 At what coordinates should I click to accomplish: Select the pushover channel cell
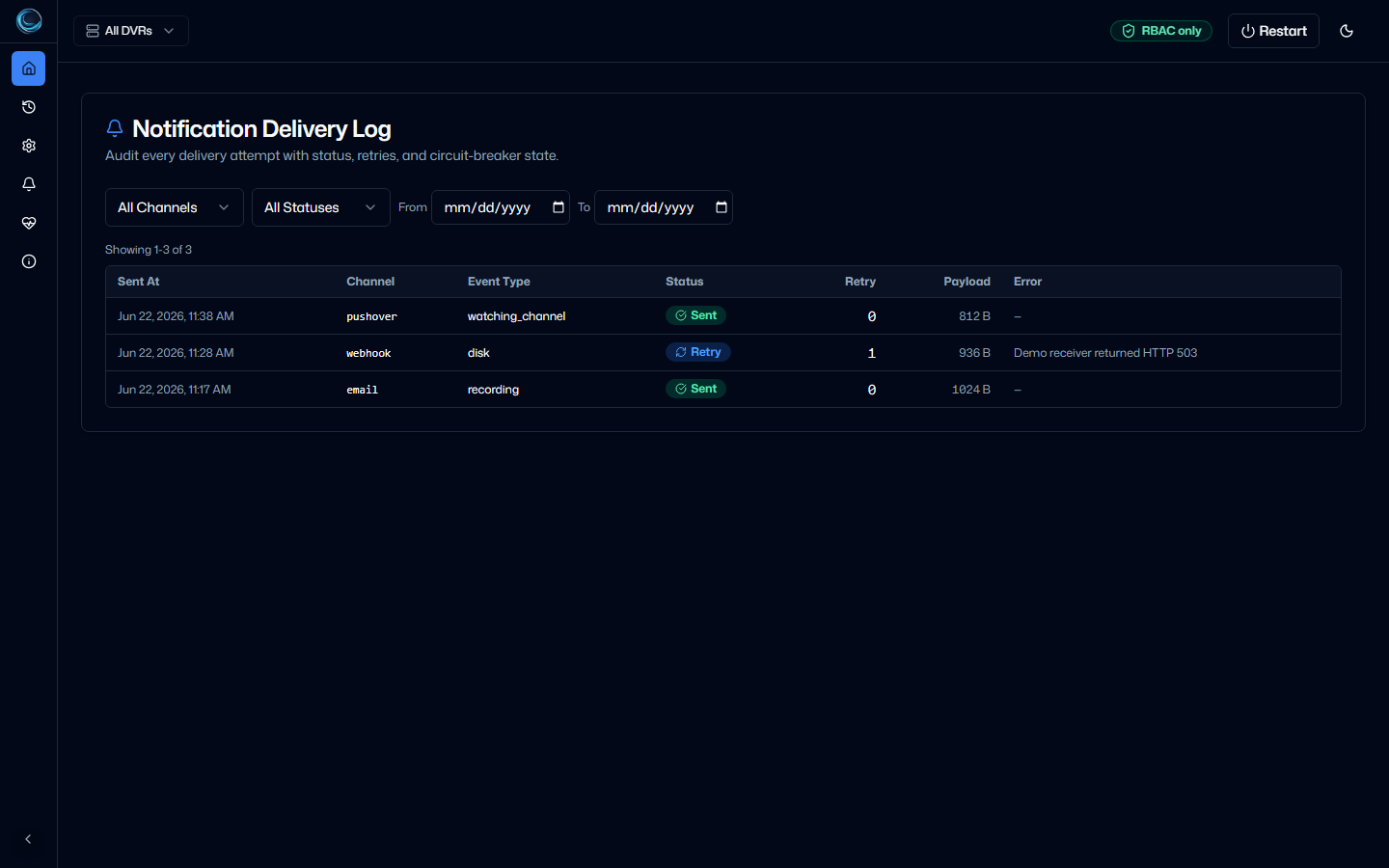(371, 316)
